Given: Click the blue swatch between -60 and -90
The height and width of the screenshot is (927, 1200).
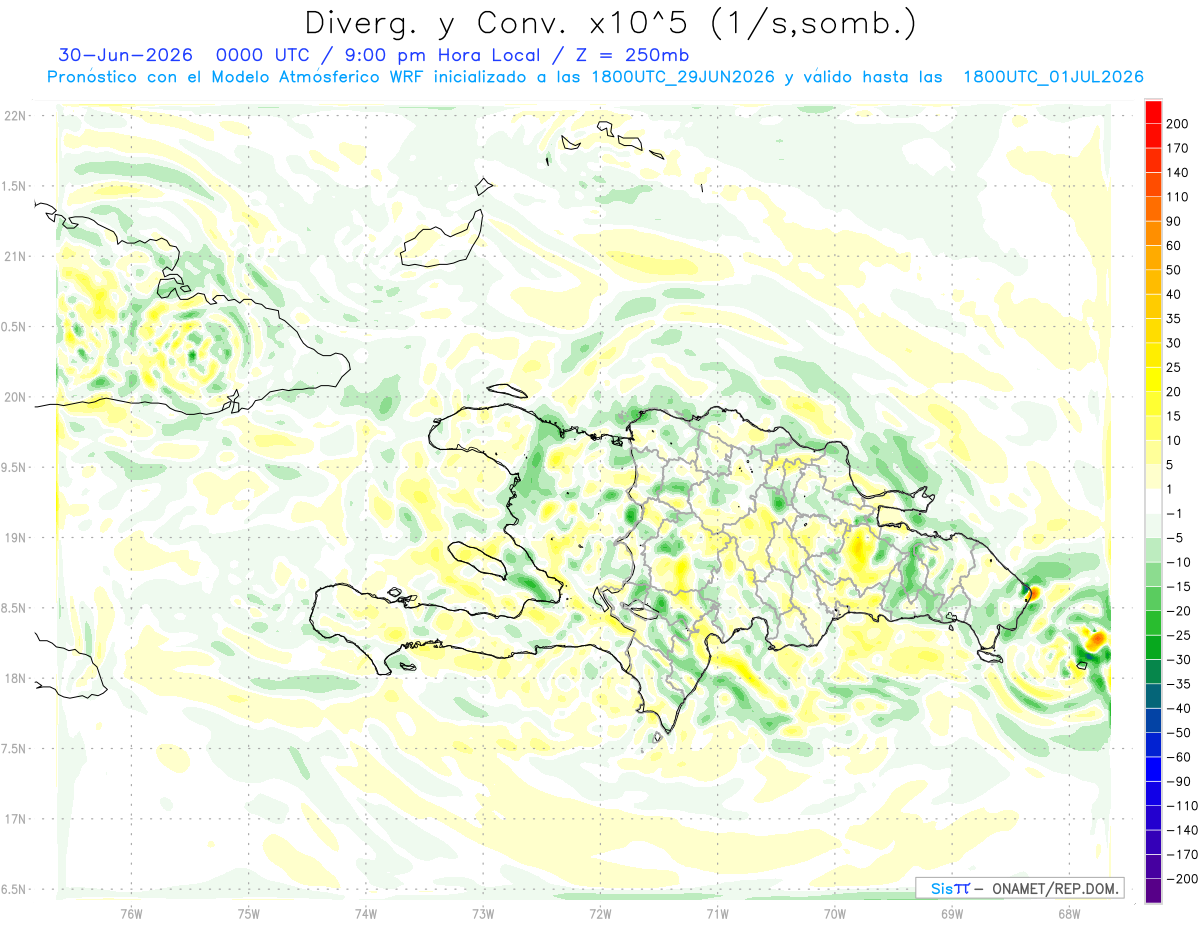Looking at the screenshot, I should tap(1153, 769).
